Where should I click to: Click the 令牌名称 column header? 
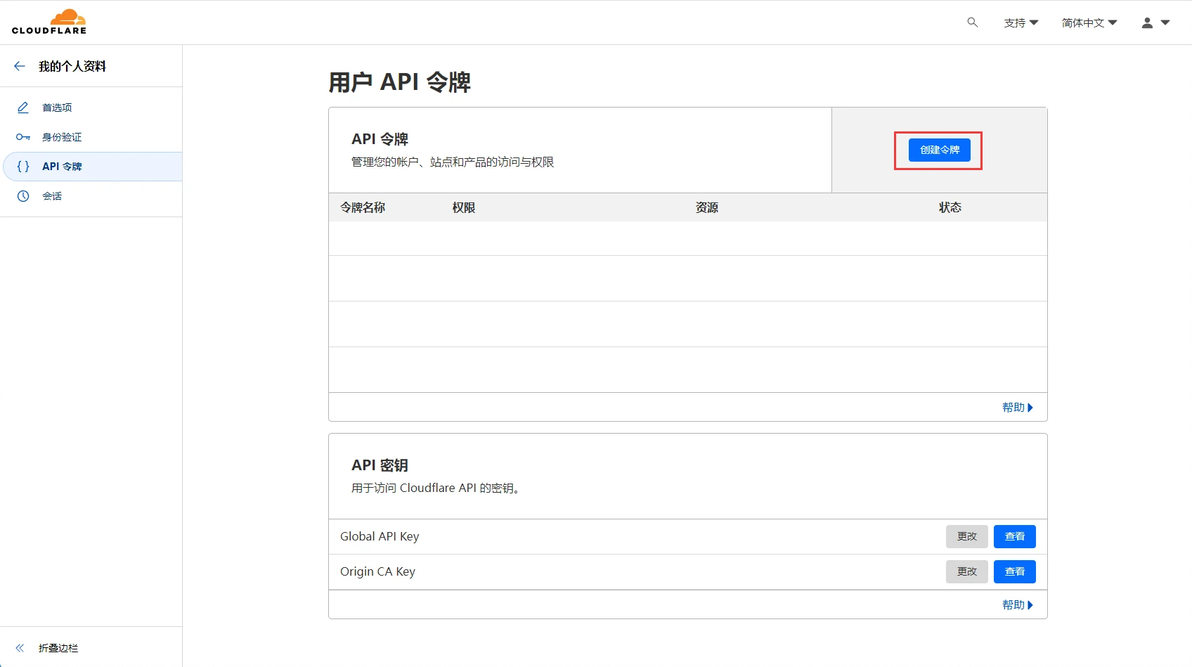pyautogui.click(x=363, y=208)
